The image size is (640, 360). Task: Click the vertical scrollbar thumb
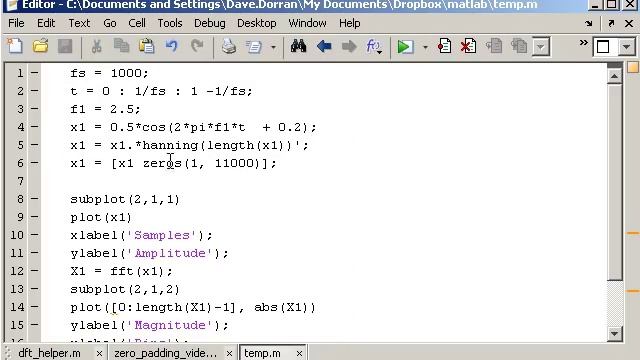tap(614, 182)
